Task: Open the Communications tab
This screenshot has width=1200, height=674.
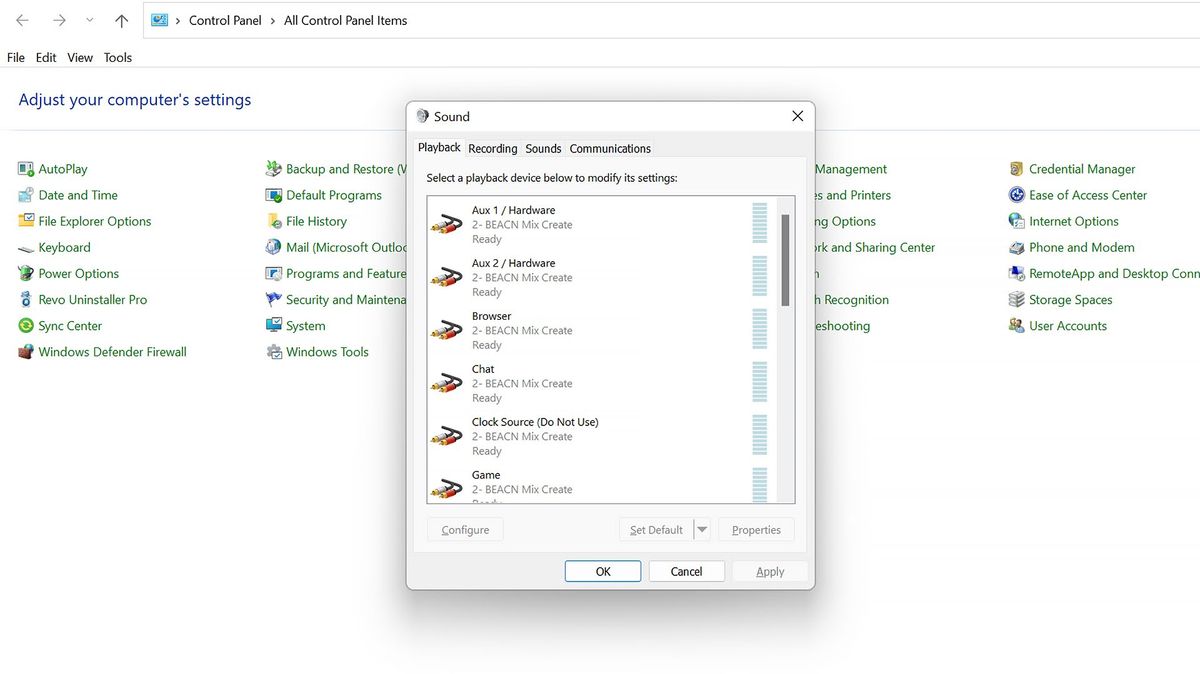Action: [x=610, y=148]
